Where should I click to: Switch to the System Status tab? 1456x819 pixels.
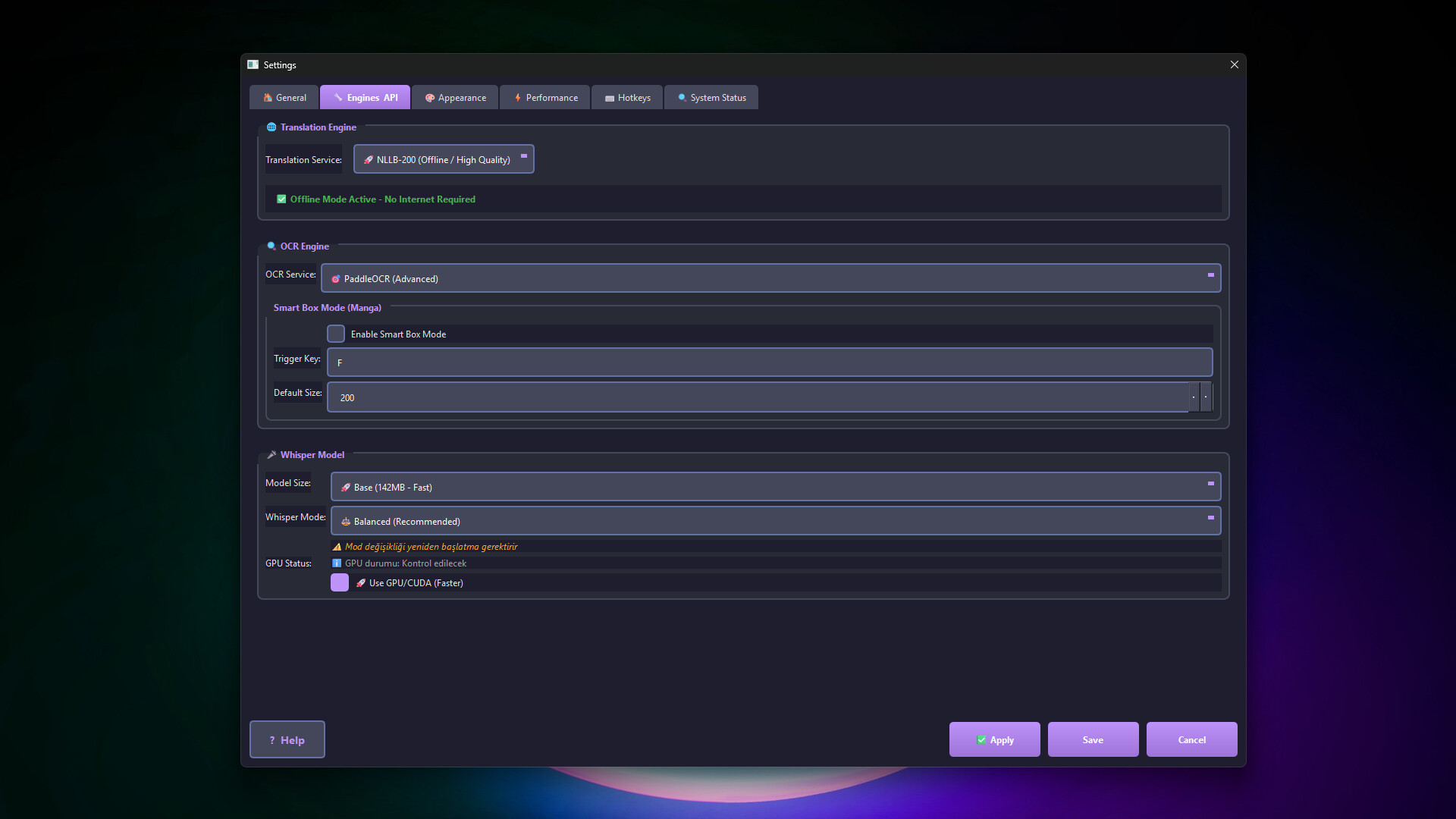[x=711, y=97]
